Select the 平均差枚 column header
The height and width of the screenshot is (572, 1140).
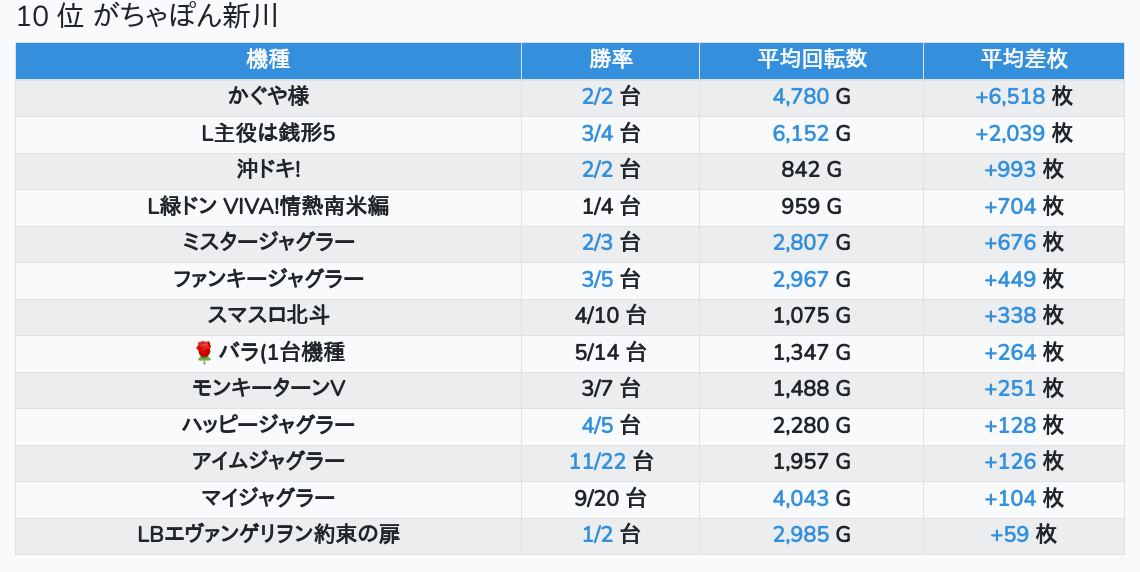[1023, 60]
